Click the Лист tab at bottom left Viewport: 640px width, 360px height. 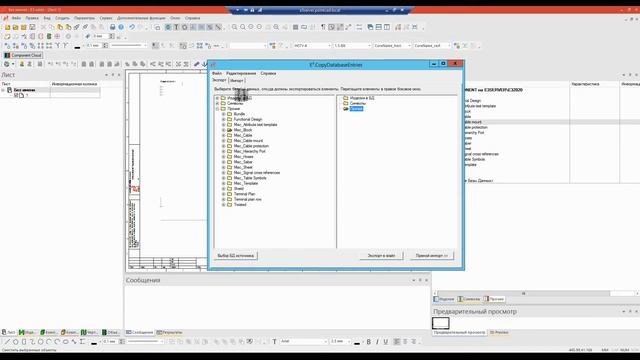click(9, 333)
